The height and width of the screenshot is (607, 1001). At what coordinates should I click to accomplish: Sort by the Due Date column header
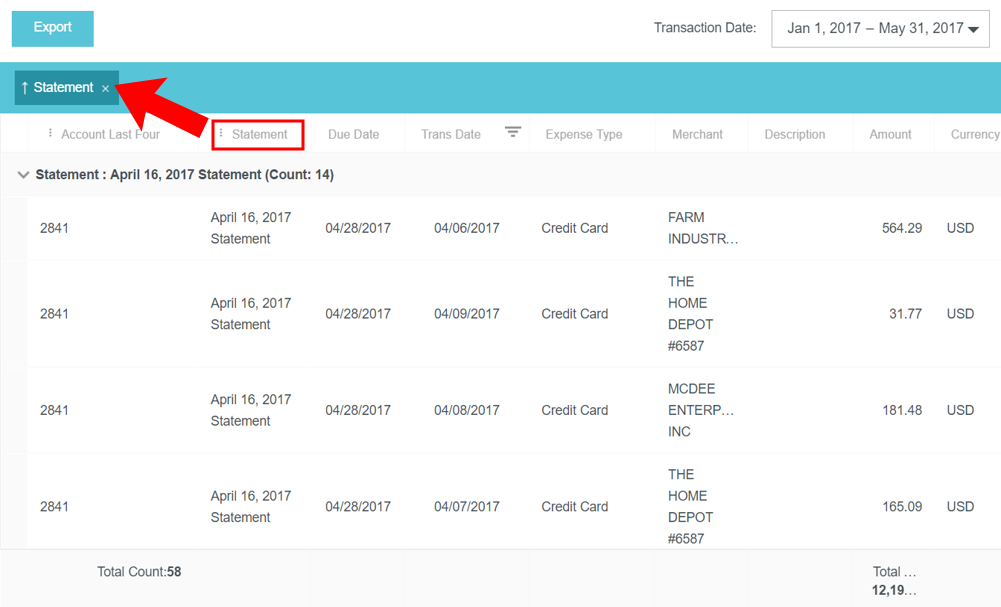pos(353,135)
